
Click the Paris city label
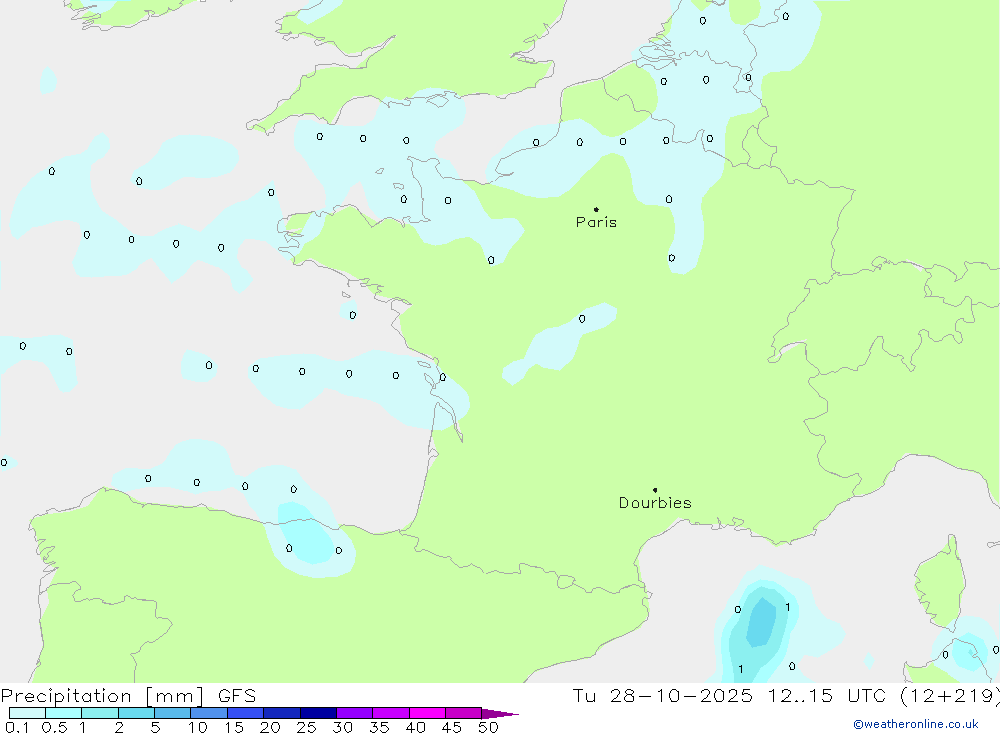point(596,222)
